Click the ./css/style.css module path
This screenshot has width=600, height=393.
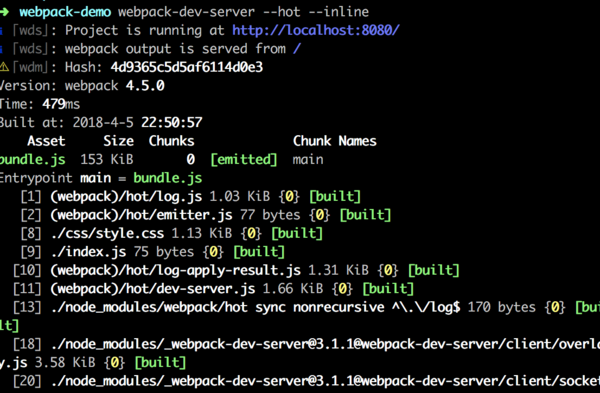pos(107,233)
